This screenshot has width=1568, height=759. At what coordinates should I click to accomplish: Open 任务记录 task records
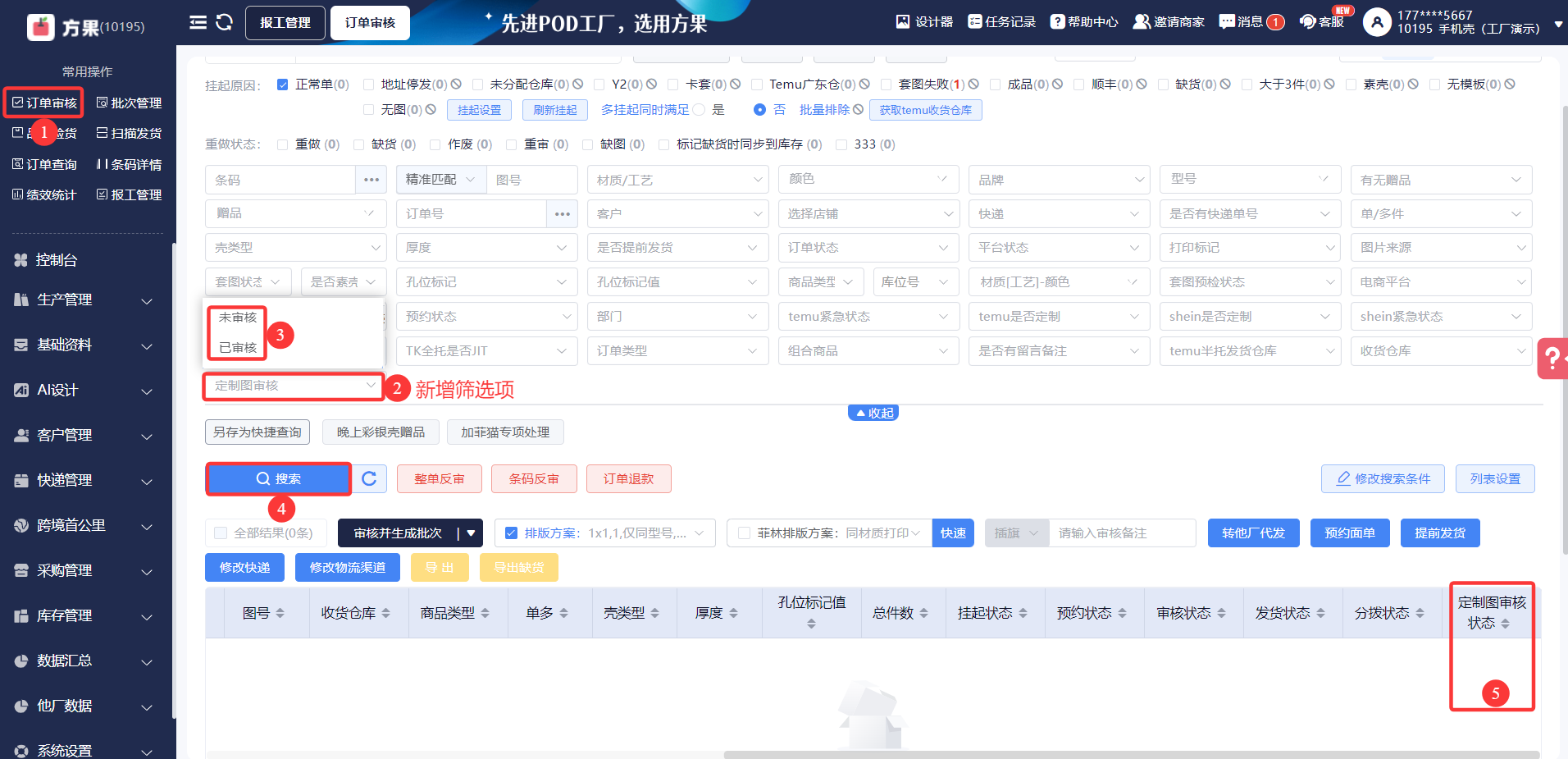1001,22
